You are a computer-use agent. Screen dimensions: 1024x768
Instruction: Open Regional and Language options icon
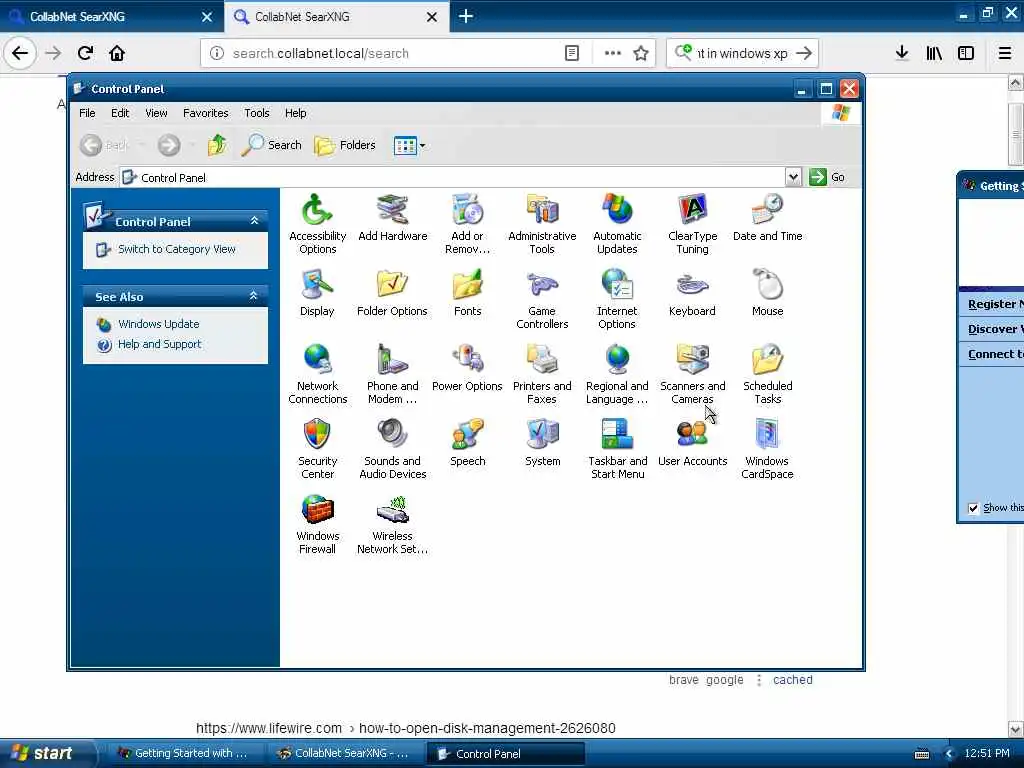[x=617, y=374]
